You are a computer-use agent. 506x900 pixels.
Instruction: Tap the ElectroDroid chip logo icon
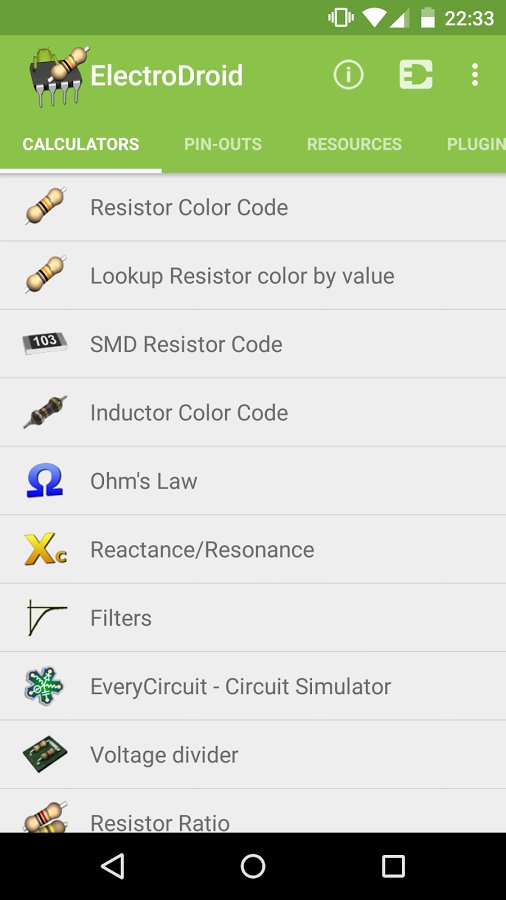tap(59, 76)
